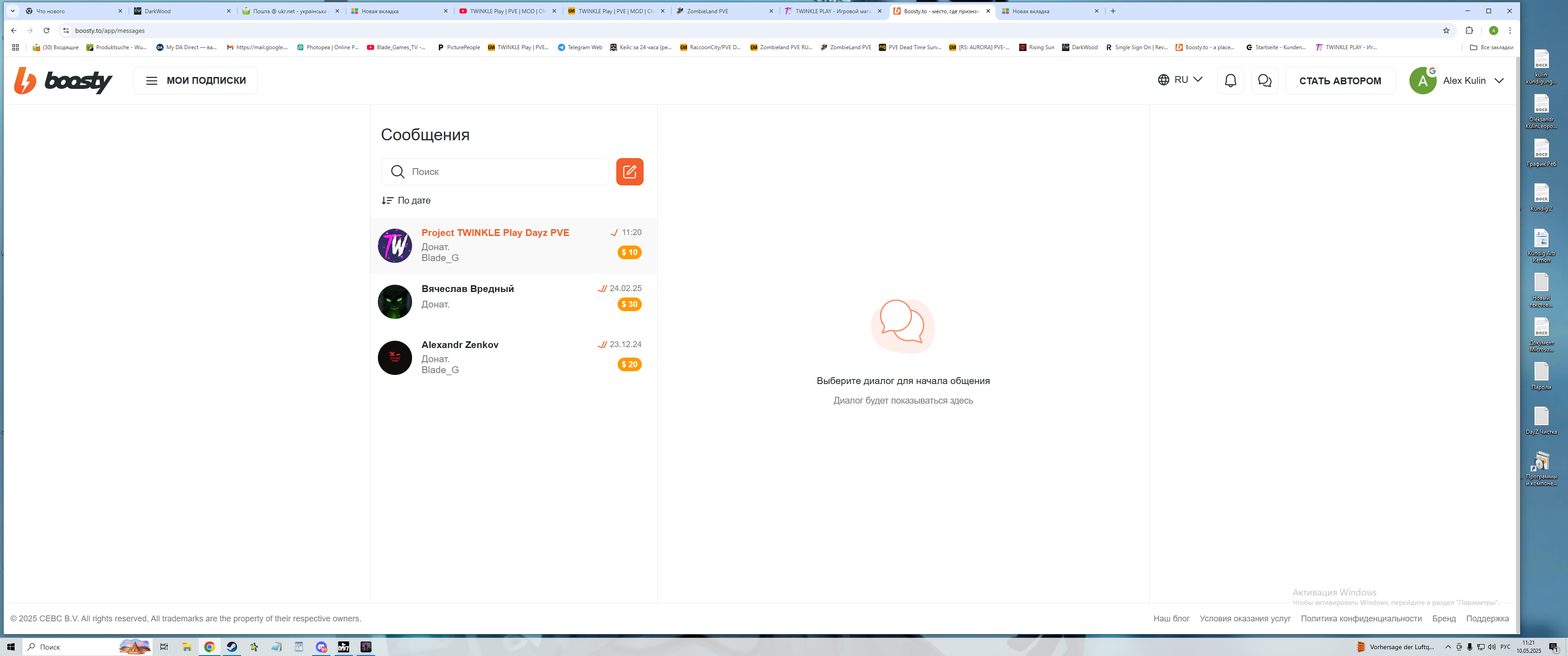This screenshot has width=1568, height=656.
Task: Open the Мои подписки hamburger menu
Action: pyautogui.click(x=196, y=80)
